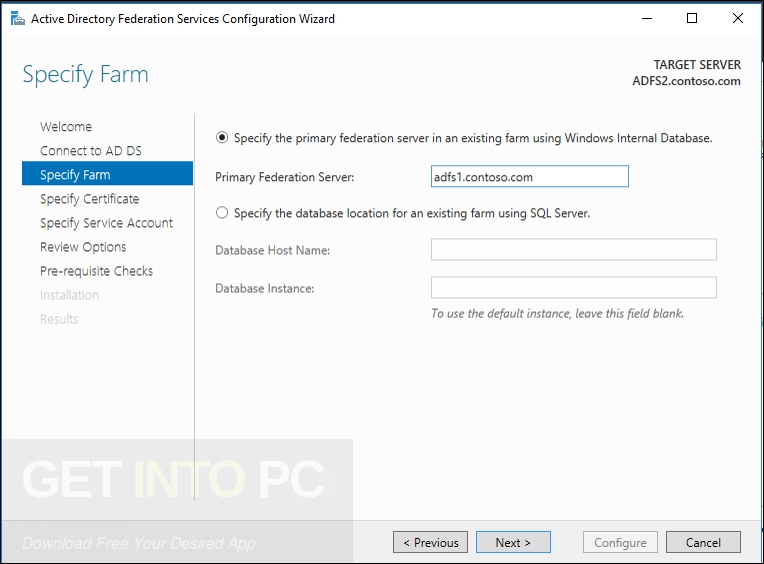This screenshot has height=564, width=764.
Task: Close the AD FS Configuration Wizard
Action: (x=738, y=19)
